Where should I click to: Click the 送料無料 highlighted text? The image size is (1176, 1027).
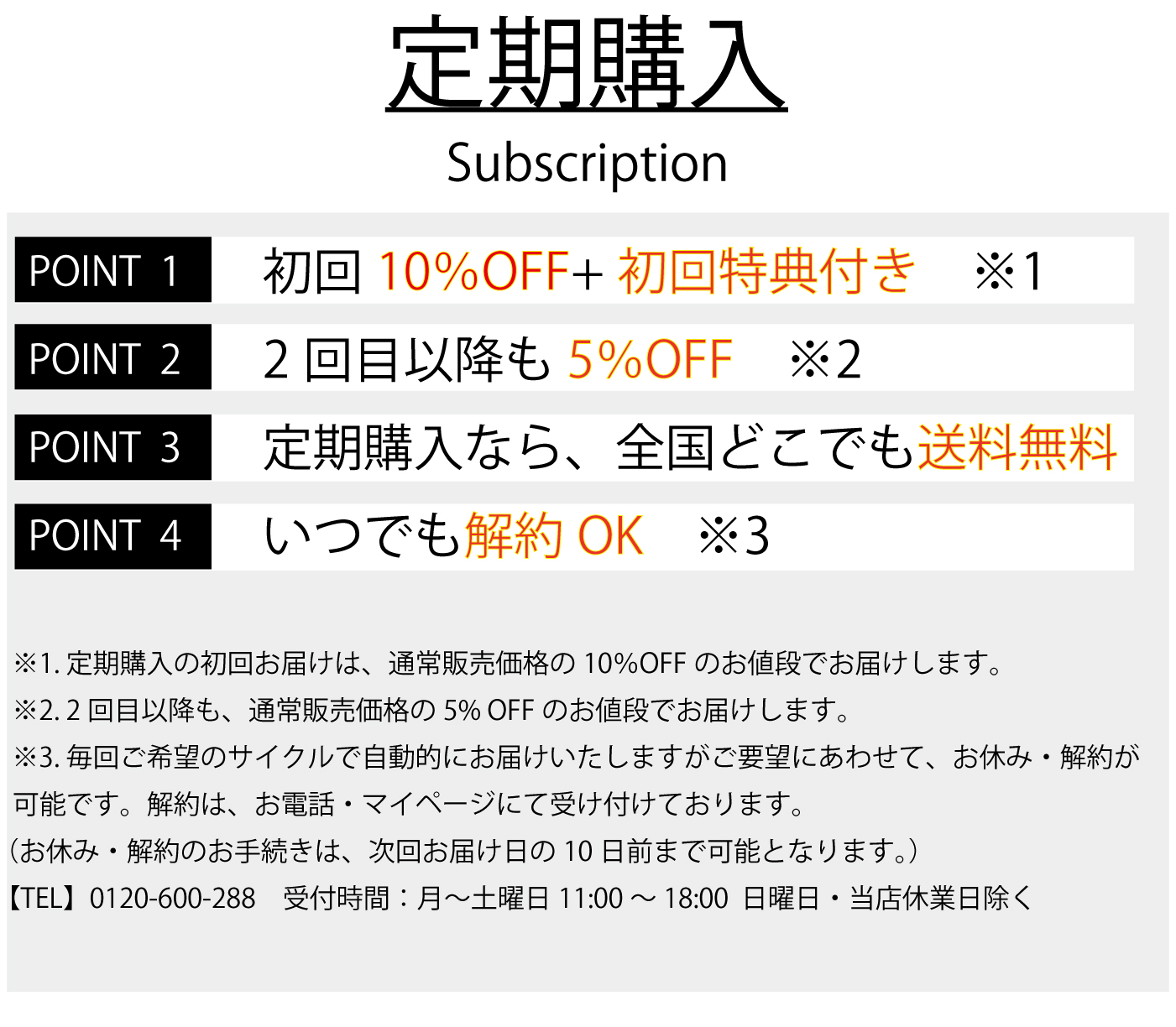[1017, 447]
